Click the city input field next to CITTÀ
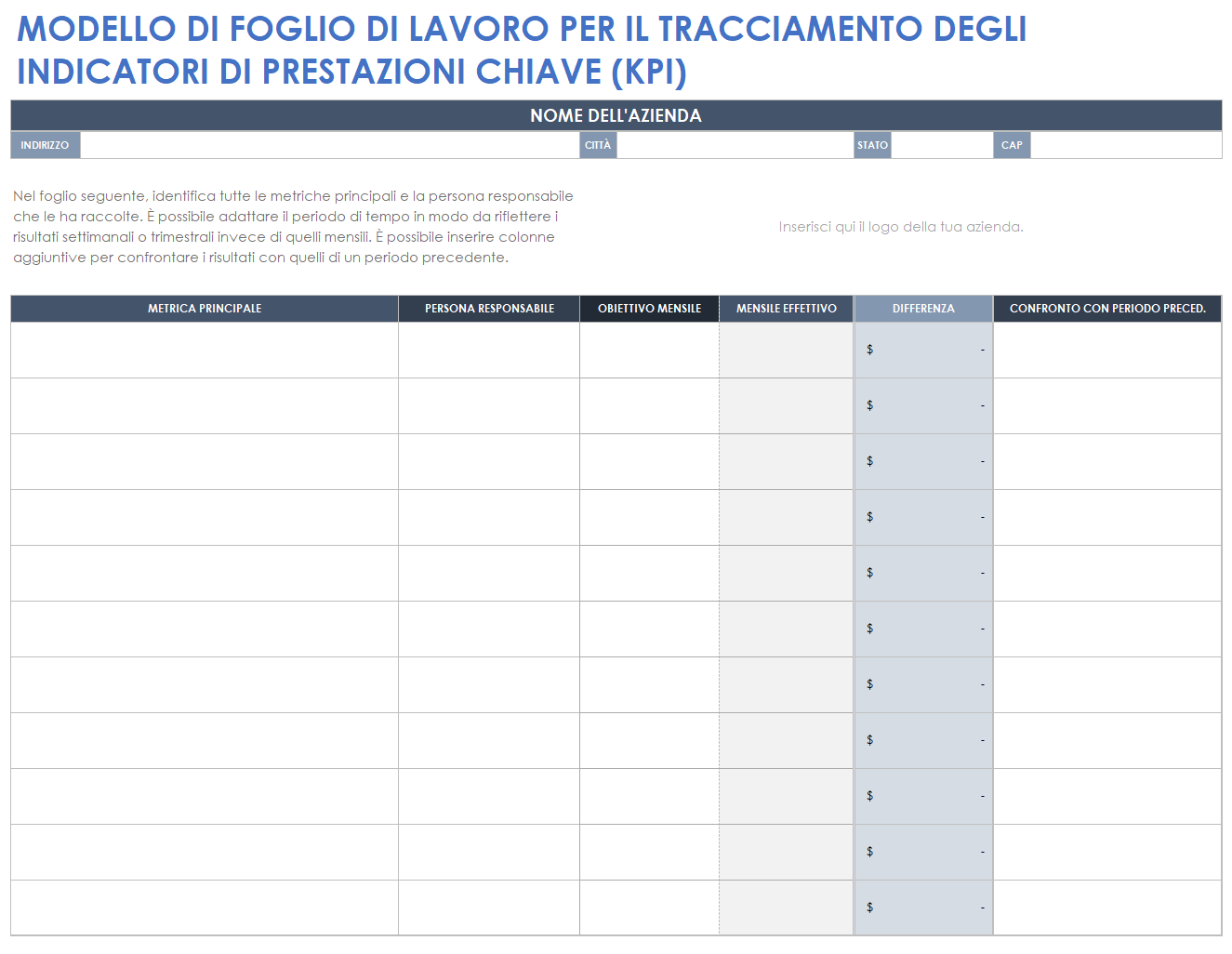This screenshot has height=954, width=1232. click(x=735, y=145)
